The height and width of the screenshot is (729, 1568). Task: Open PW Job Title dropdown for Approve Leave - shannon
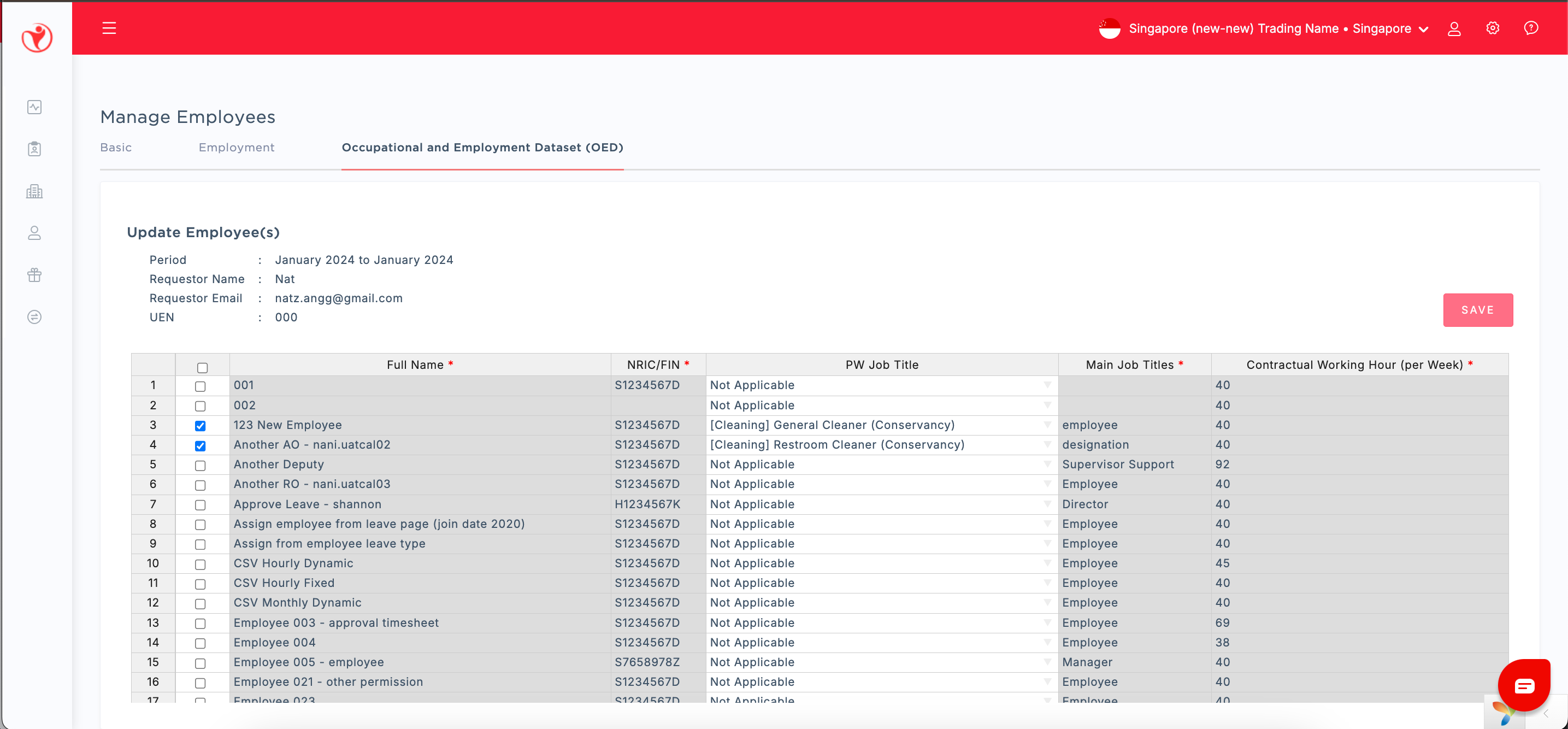[1047, 504]
